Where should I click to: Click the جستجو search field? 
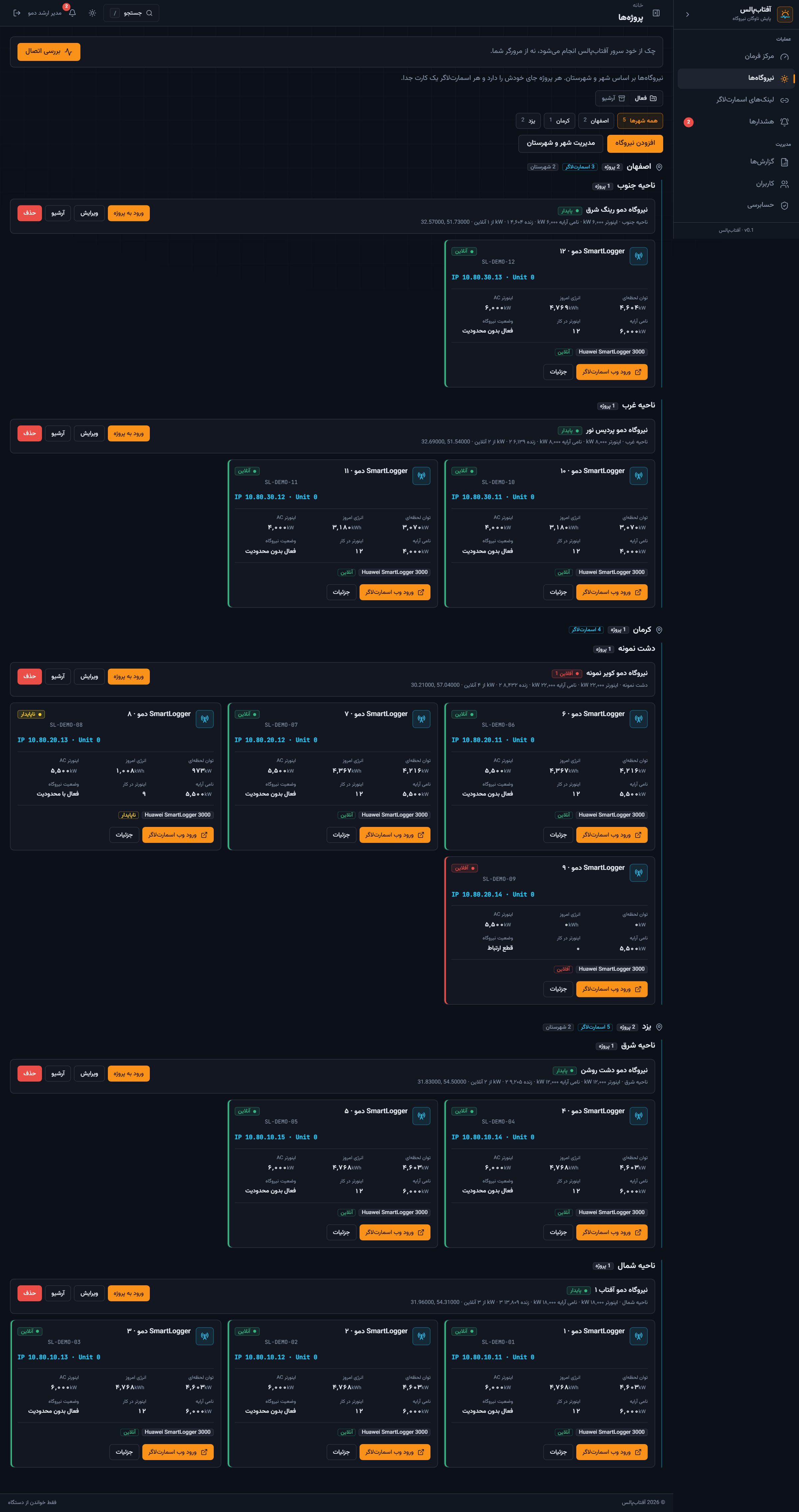pos(132,13)
